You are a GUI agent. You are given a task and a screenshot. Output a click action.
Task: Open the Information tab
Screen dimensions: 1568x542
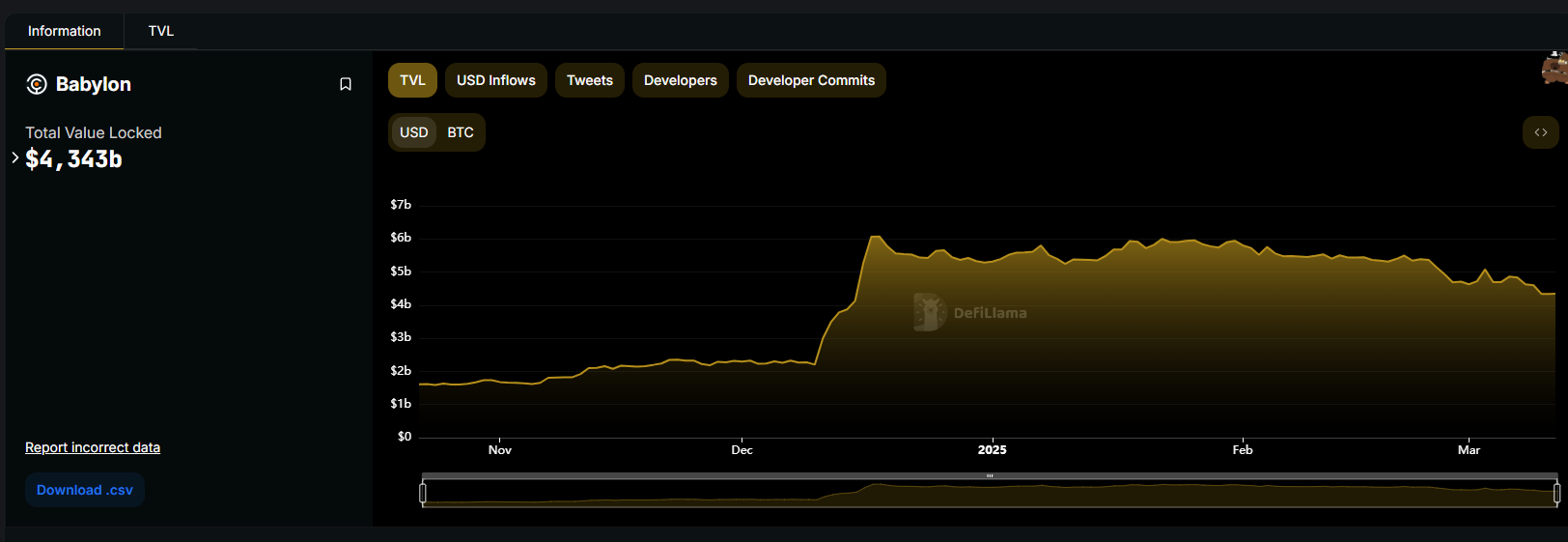[x=64, y=31]
